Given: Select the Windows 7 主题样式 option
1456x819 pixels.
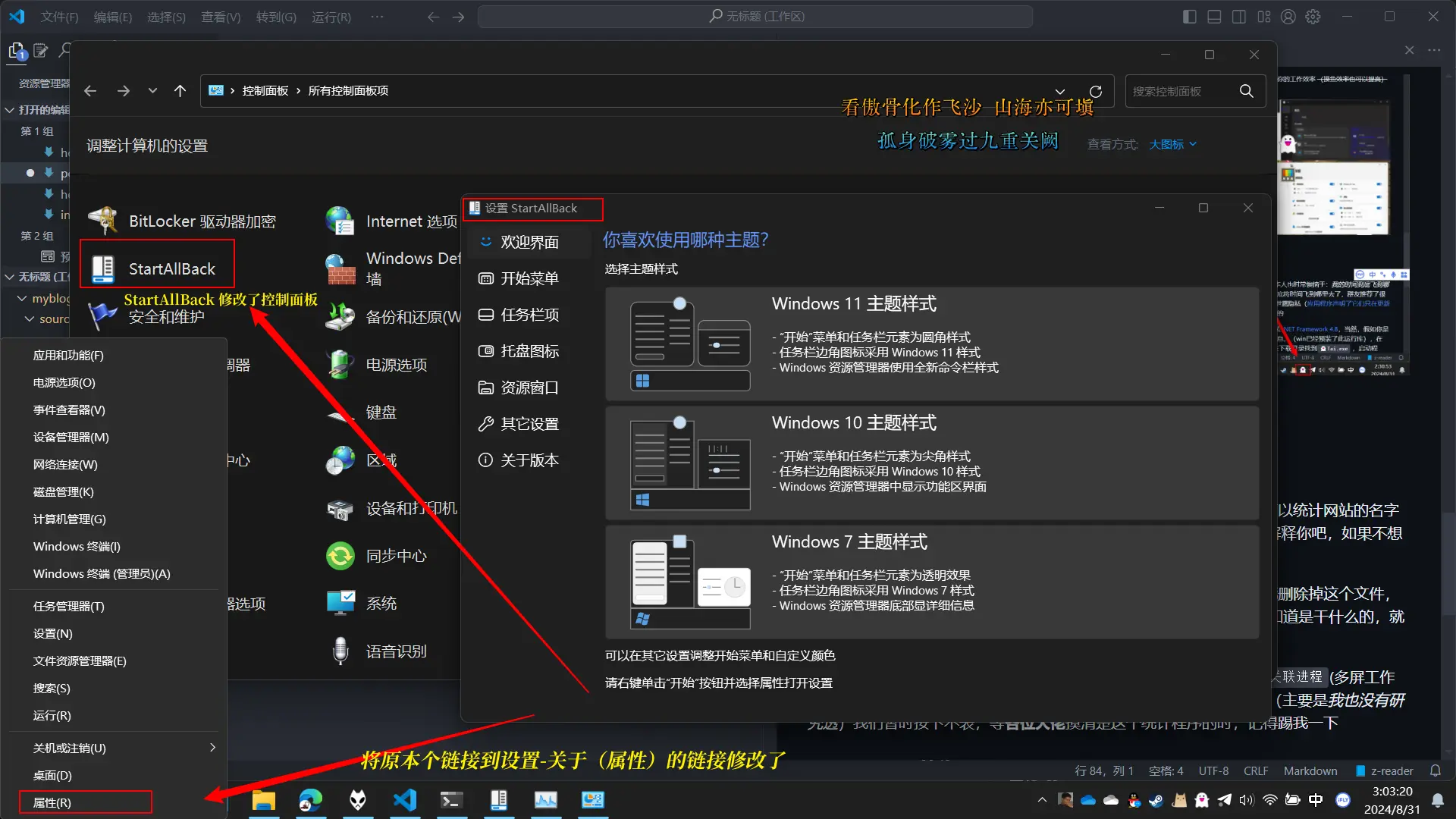Looking at the screenshot, I should click(x=932, y=582).
